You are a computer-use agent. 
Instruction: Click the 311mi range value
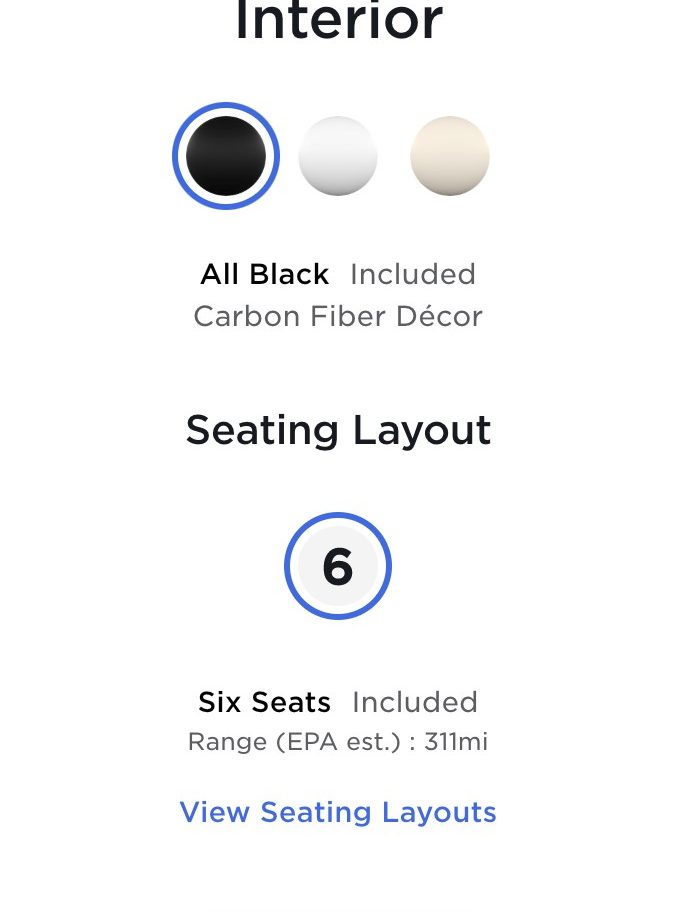456,742
